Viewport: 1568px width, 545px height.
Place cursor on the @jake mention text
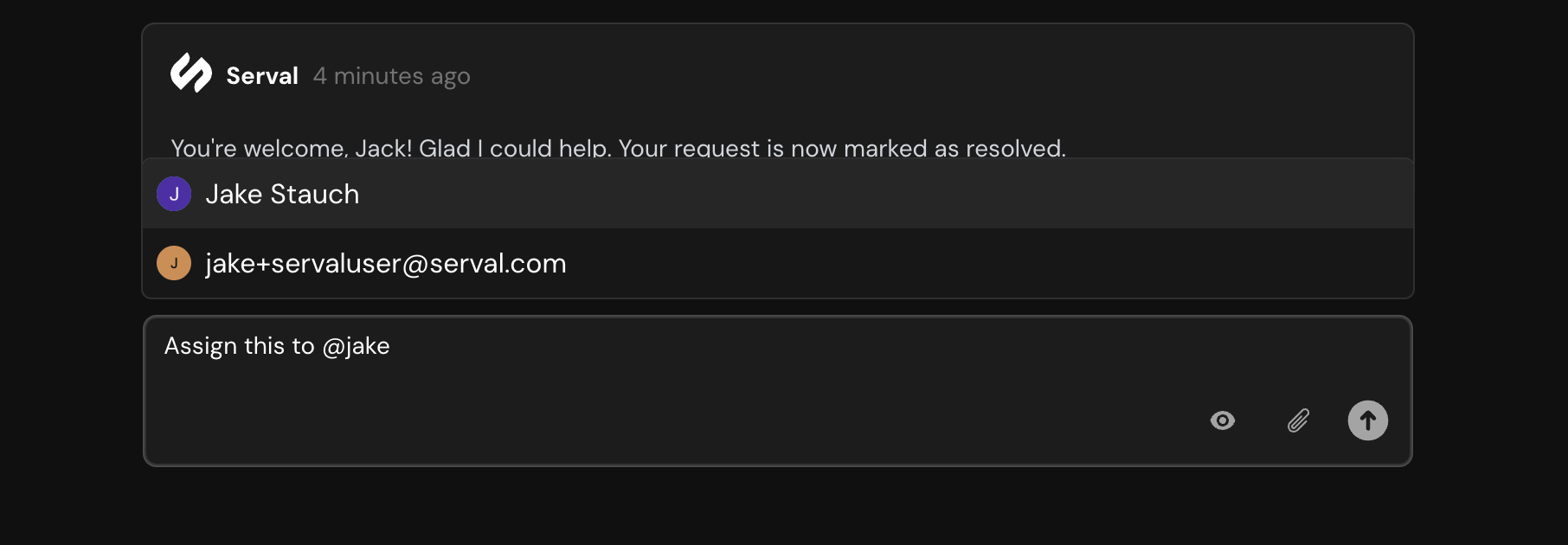click(x=356, y=346)
